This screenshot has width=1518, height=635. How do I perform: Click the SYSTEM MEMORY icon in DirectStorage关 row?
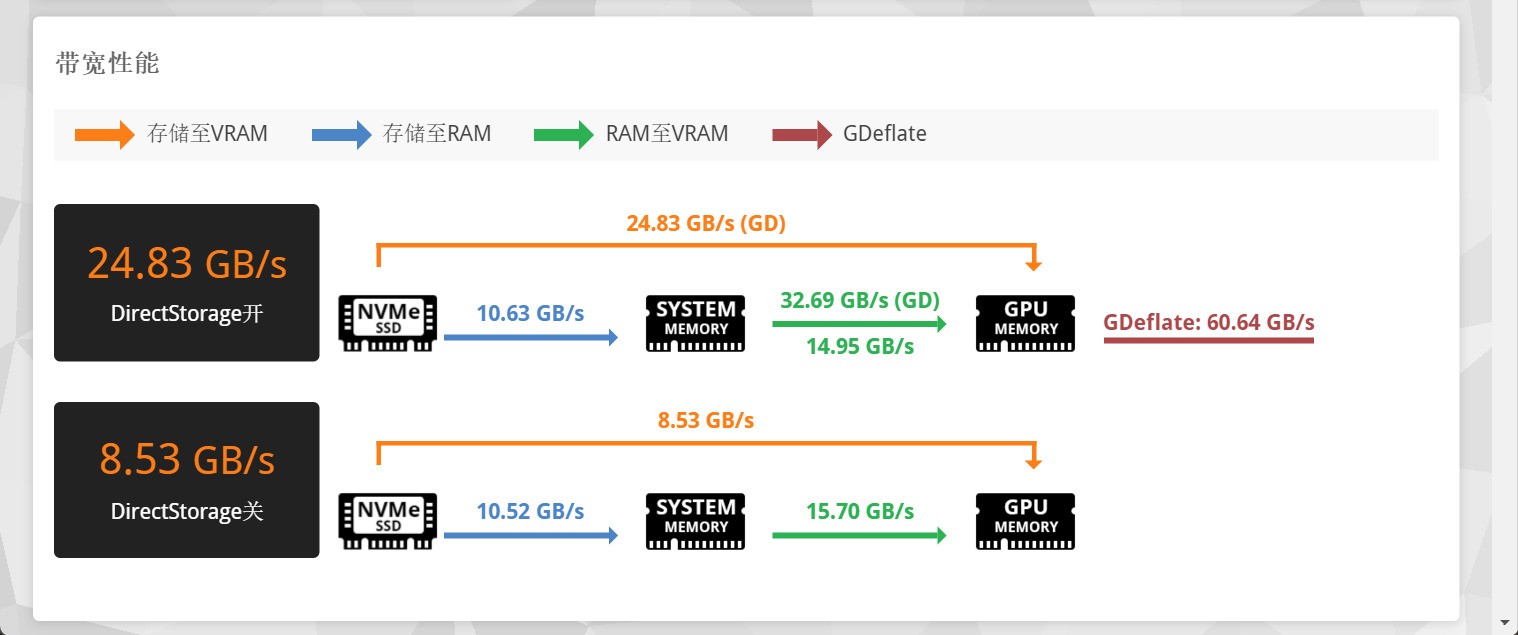click(x=696, y=521)
